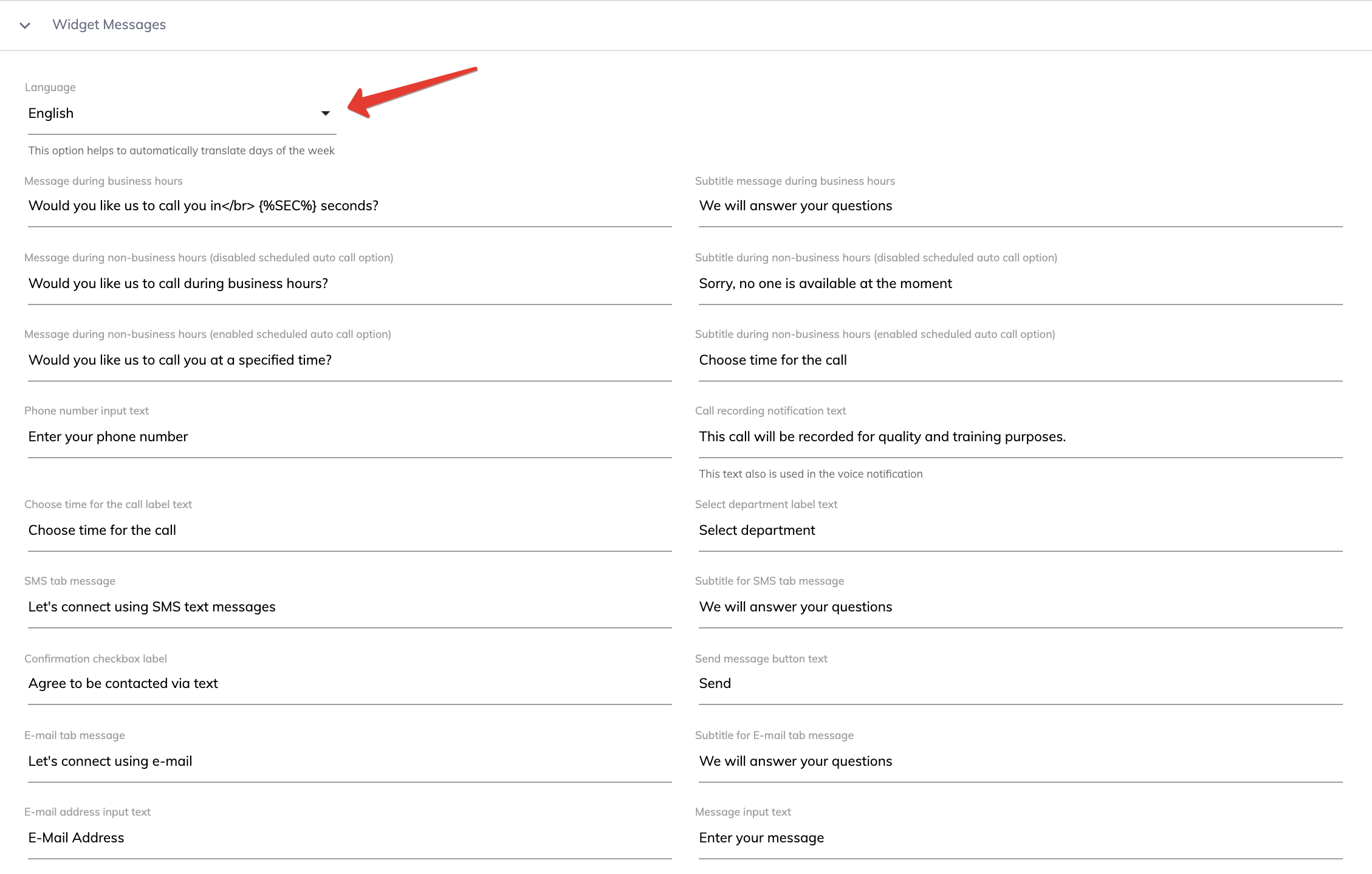Edit the 'call you at a specified time' field
Image resolution: width=1372 pixels, height=874 pixels.
tap(349, 360)
